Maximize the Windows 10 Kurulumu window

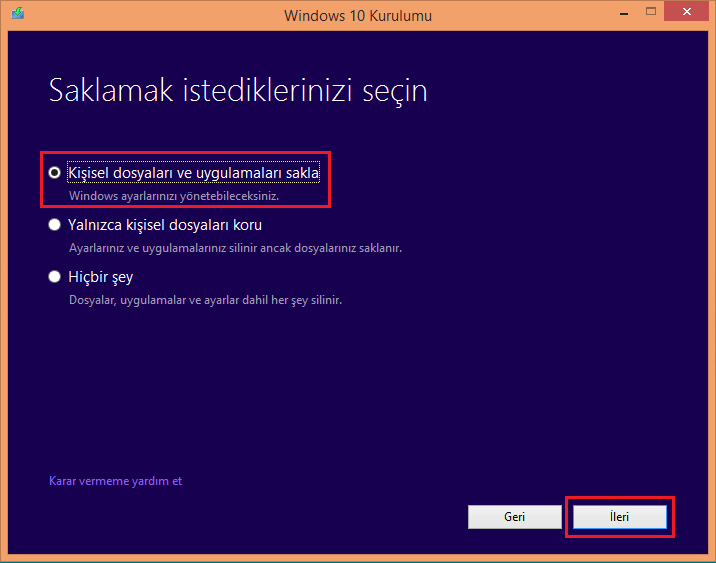pos(651,12)
